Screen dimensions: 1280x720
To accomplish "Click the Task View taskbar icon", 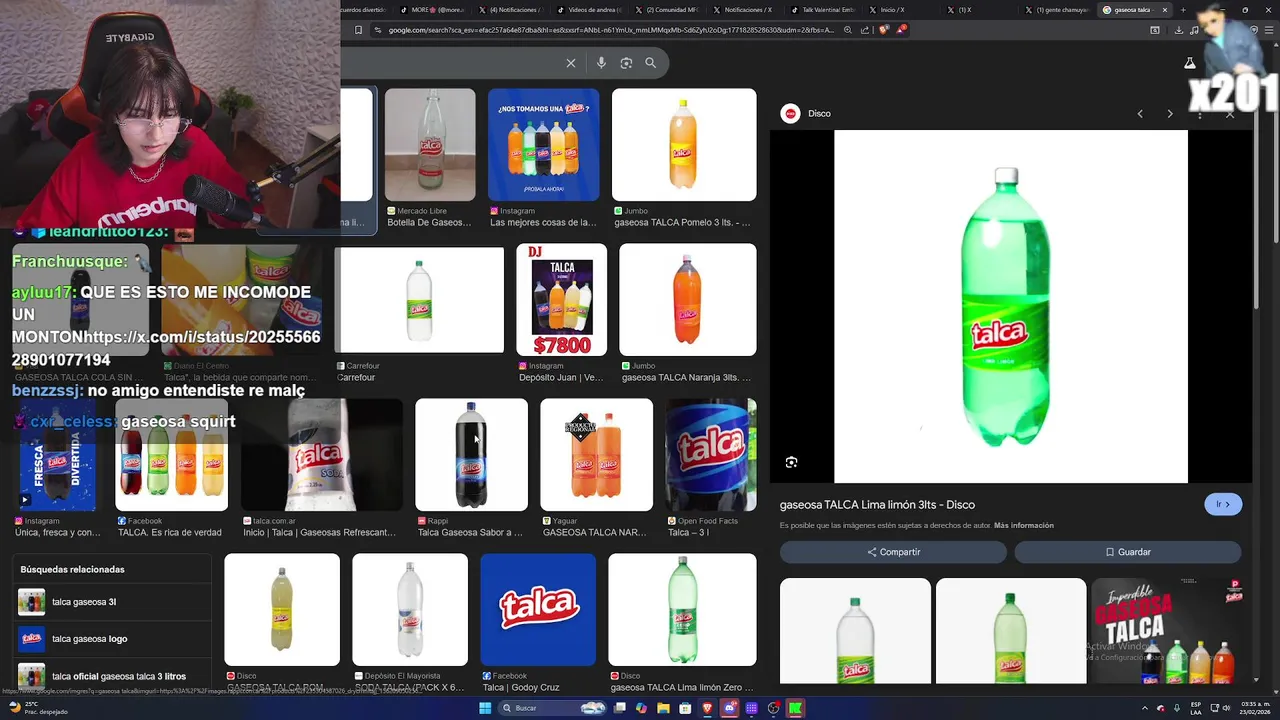I will tap(620, 708).
